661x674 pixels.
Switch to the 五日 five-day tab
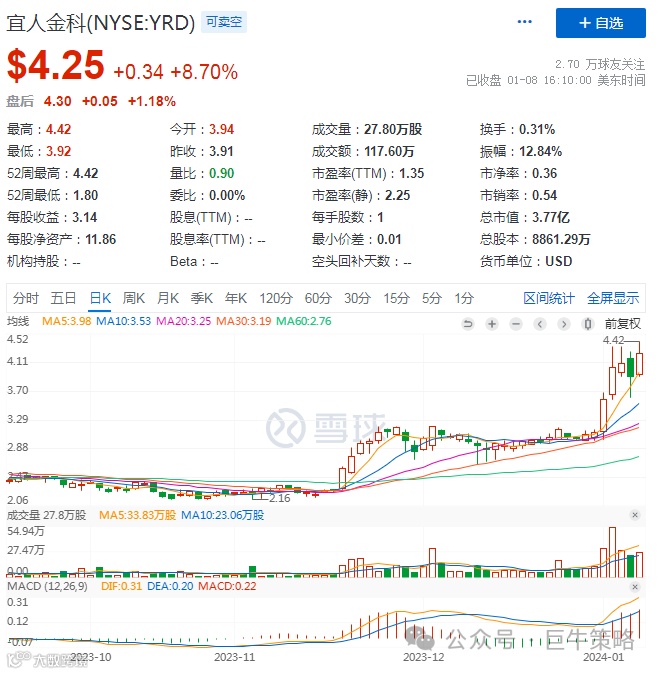63,298
